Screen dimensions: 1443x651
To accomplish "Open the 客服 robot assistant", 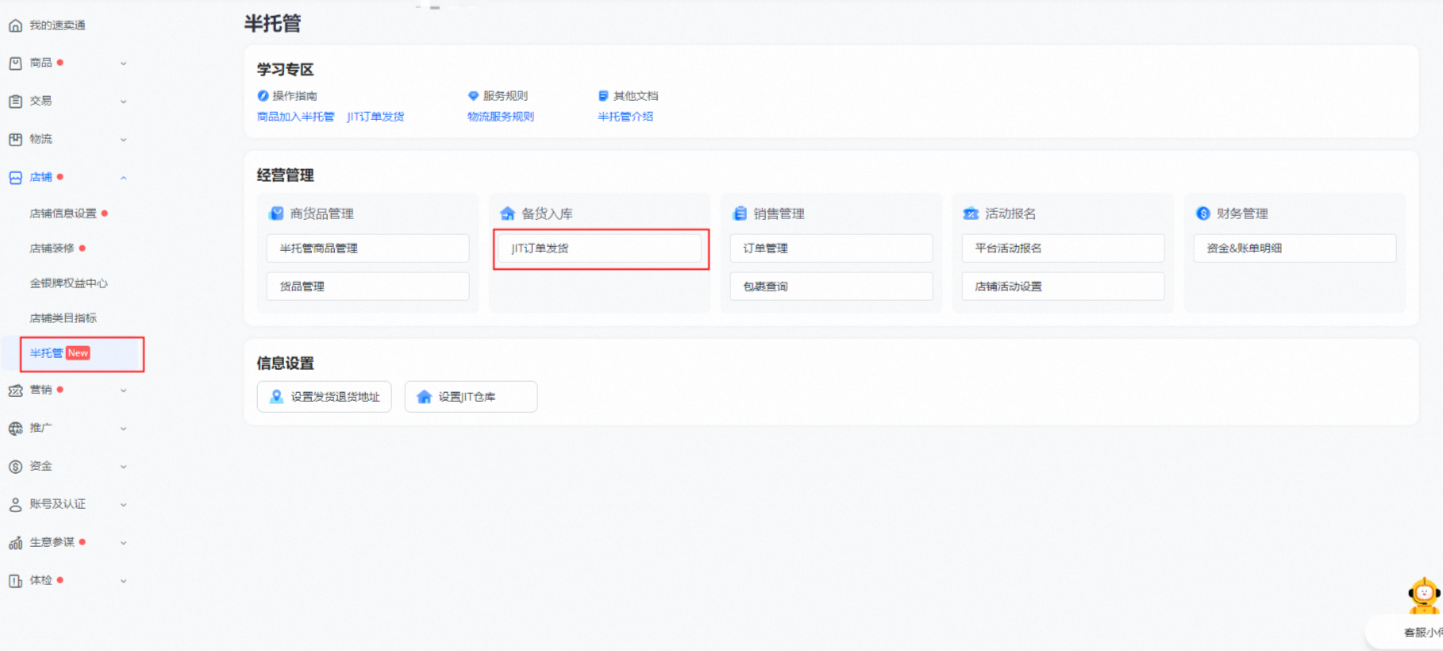I will (x=1423, y=597).
